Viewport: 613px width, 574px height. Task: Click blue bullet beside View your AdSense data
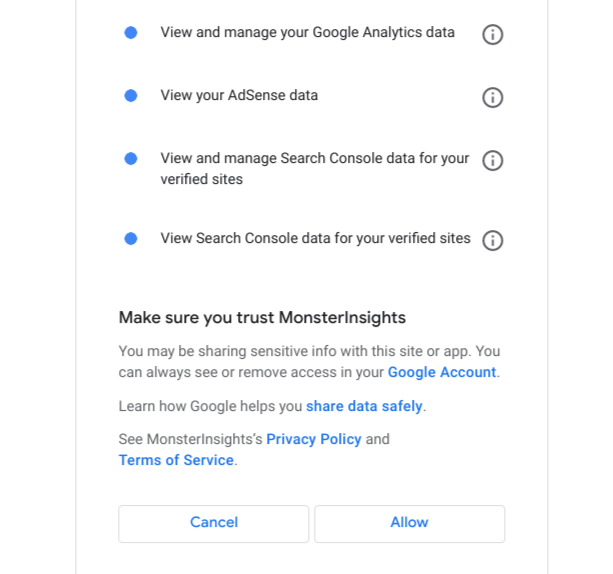tap(131, 95)
